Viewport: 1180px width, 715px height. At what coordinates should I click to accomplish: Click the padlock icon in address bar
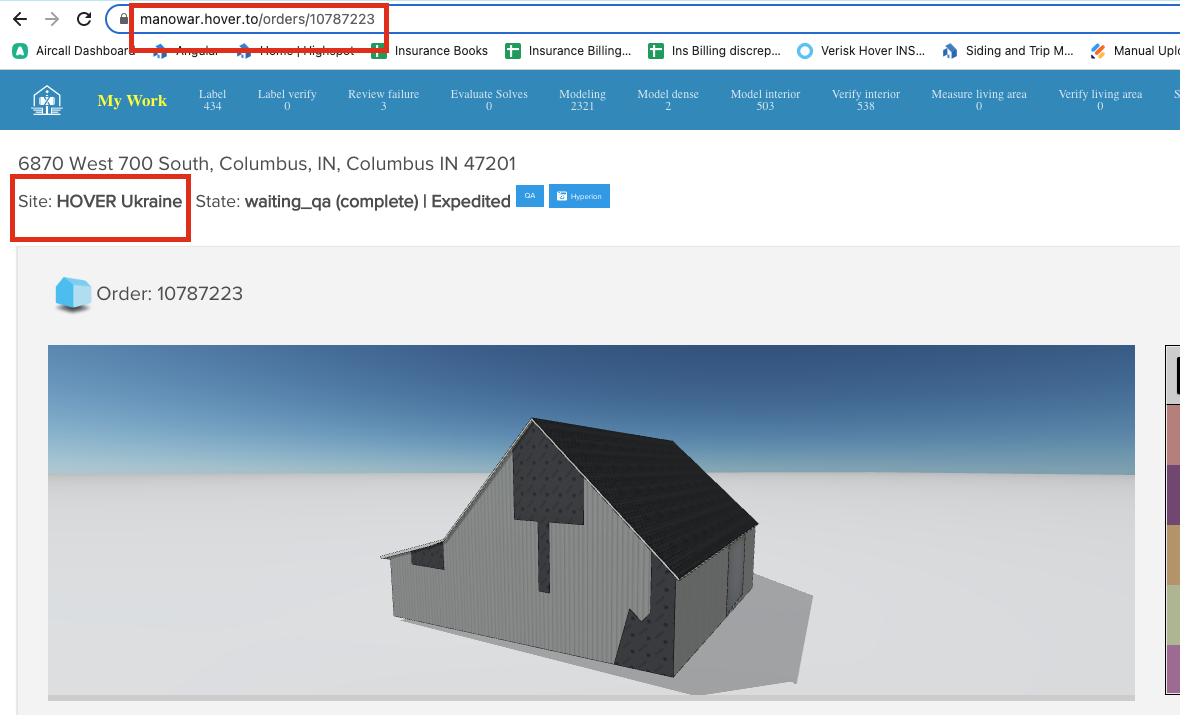124,19
